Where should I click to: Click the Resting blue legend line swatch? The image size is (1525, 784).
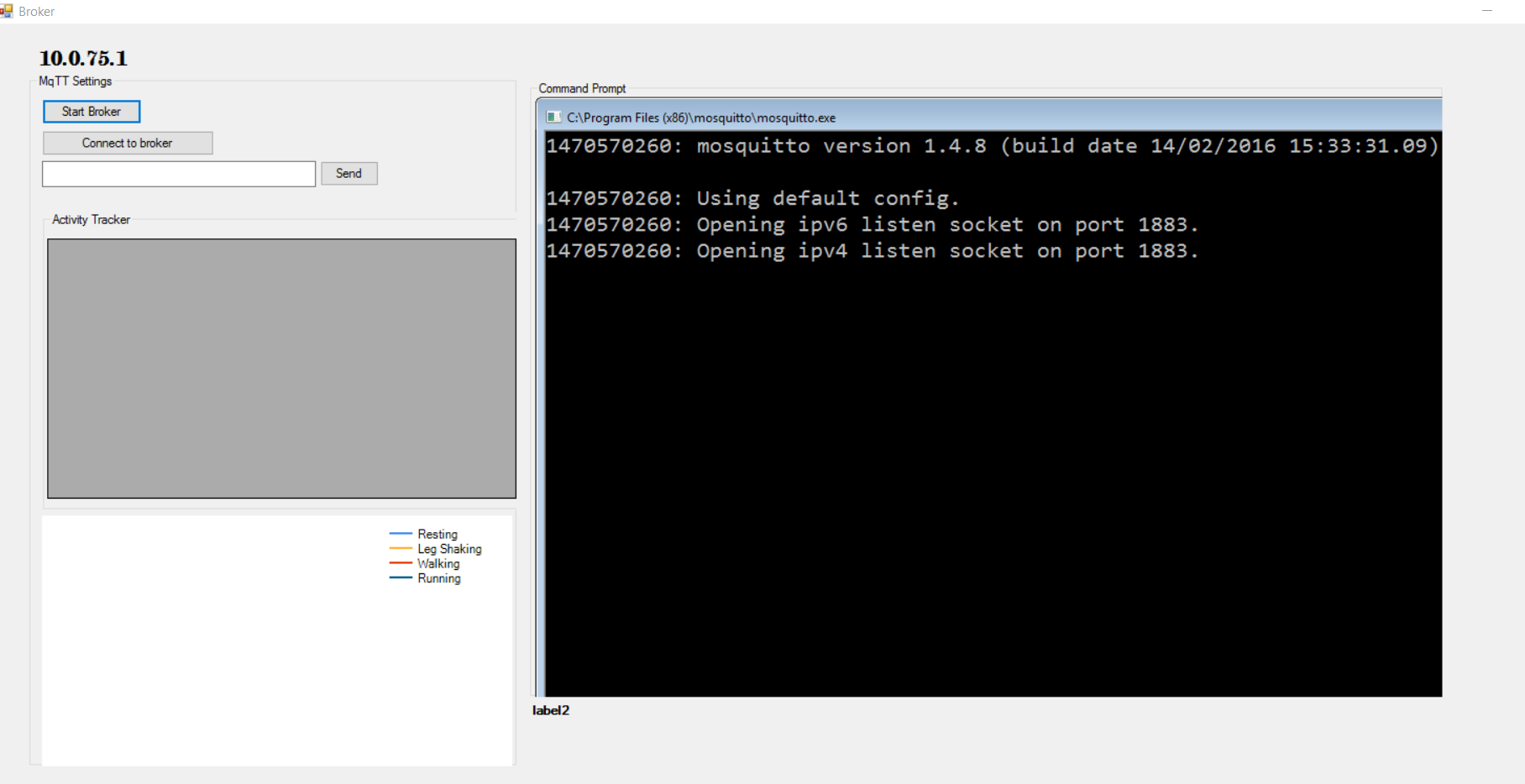click(401, 534)
